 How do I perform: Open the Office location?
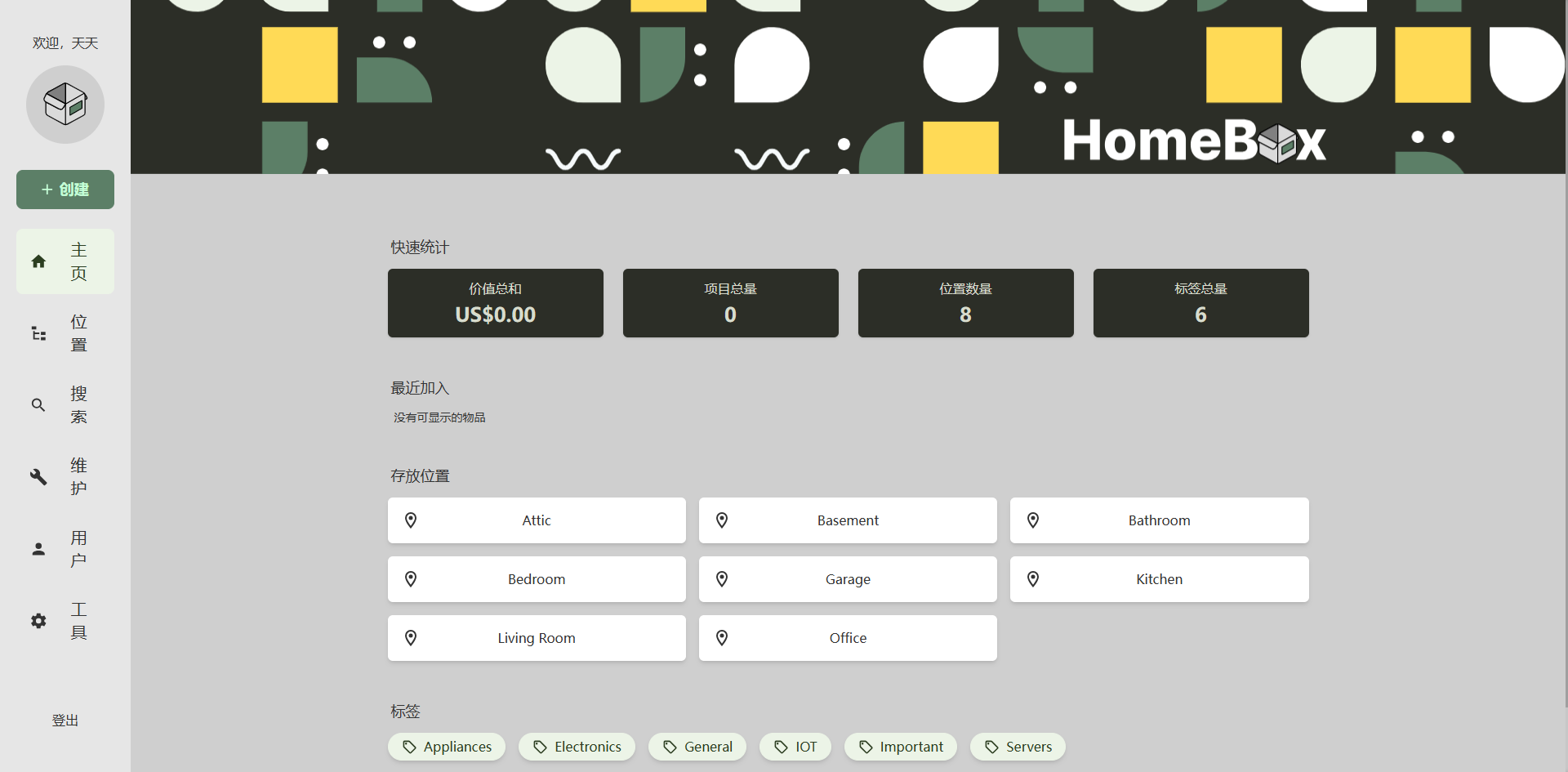848,638
